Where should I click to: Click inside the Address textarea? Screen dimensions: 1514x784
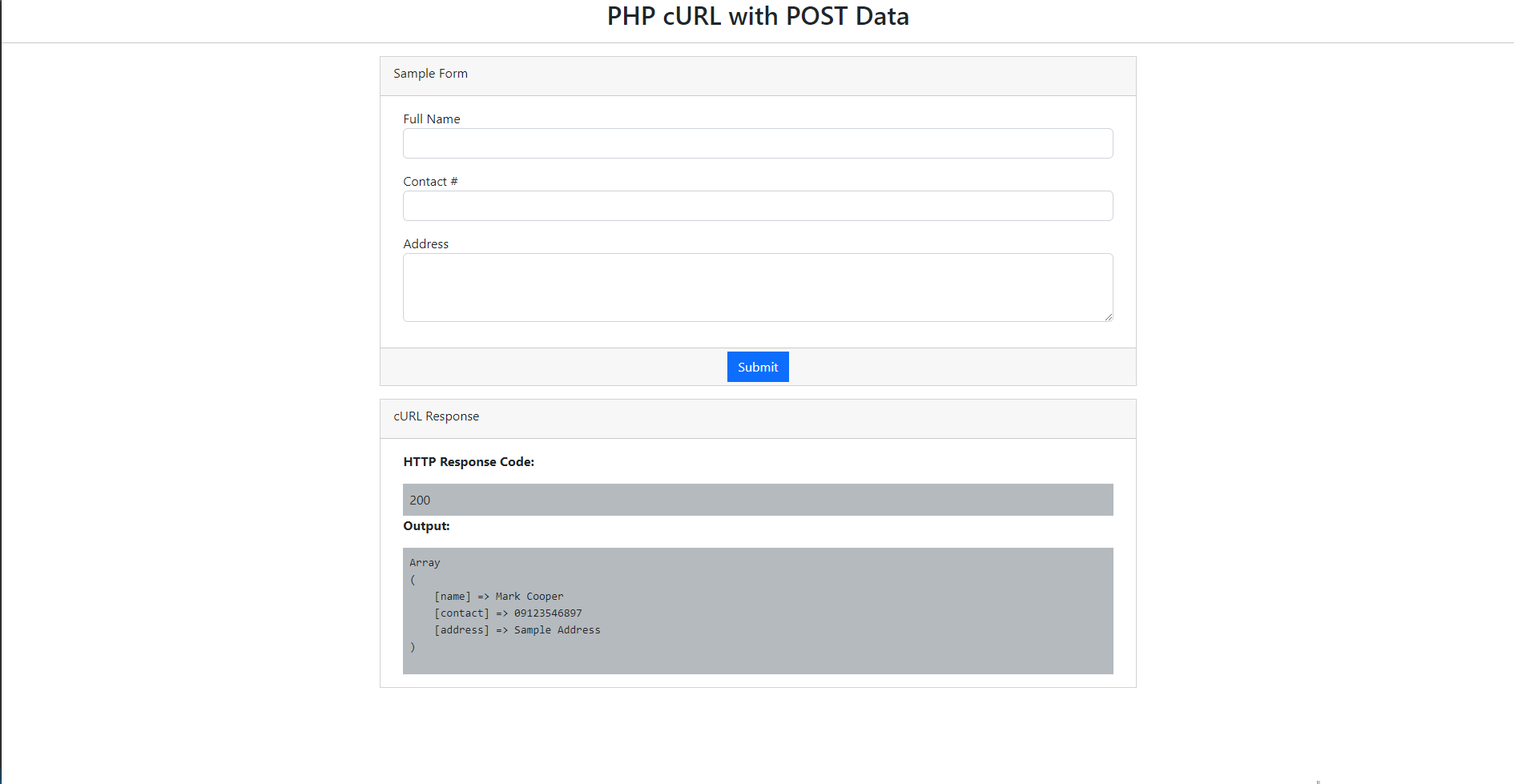(x=758, y=287)
